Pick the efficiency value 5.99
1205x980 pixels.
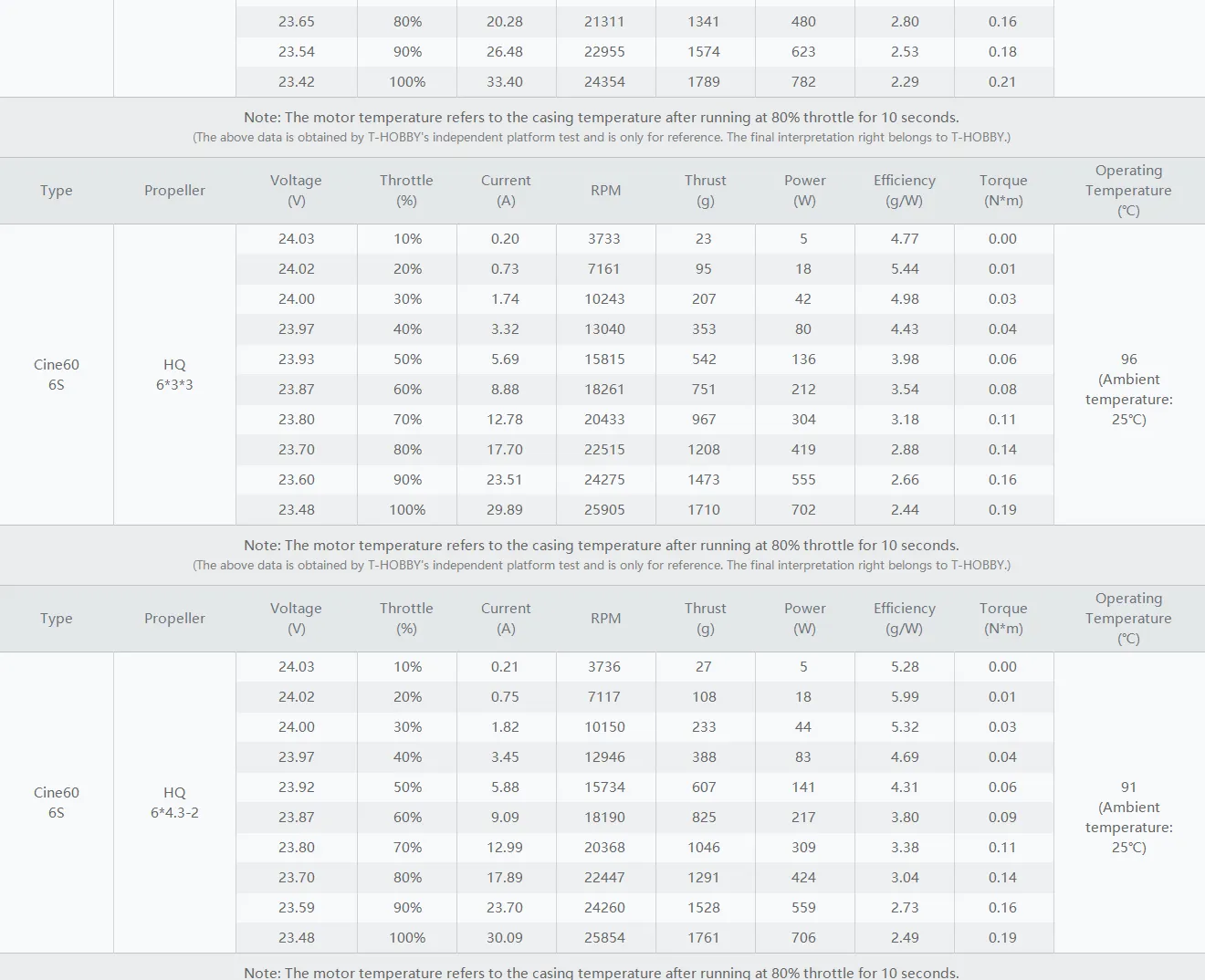[x=905, y=696]
